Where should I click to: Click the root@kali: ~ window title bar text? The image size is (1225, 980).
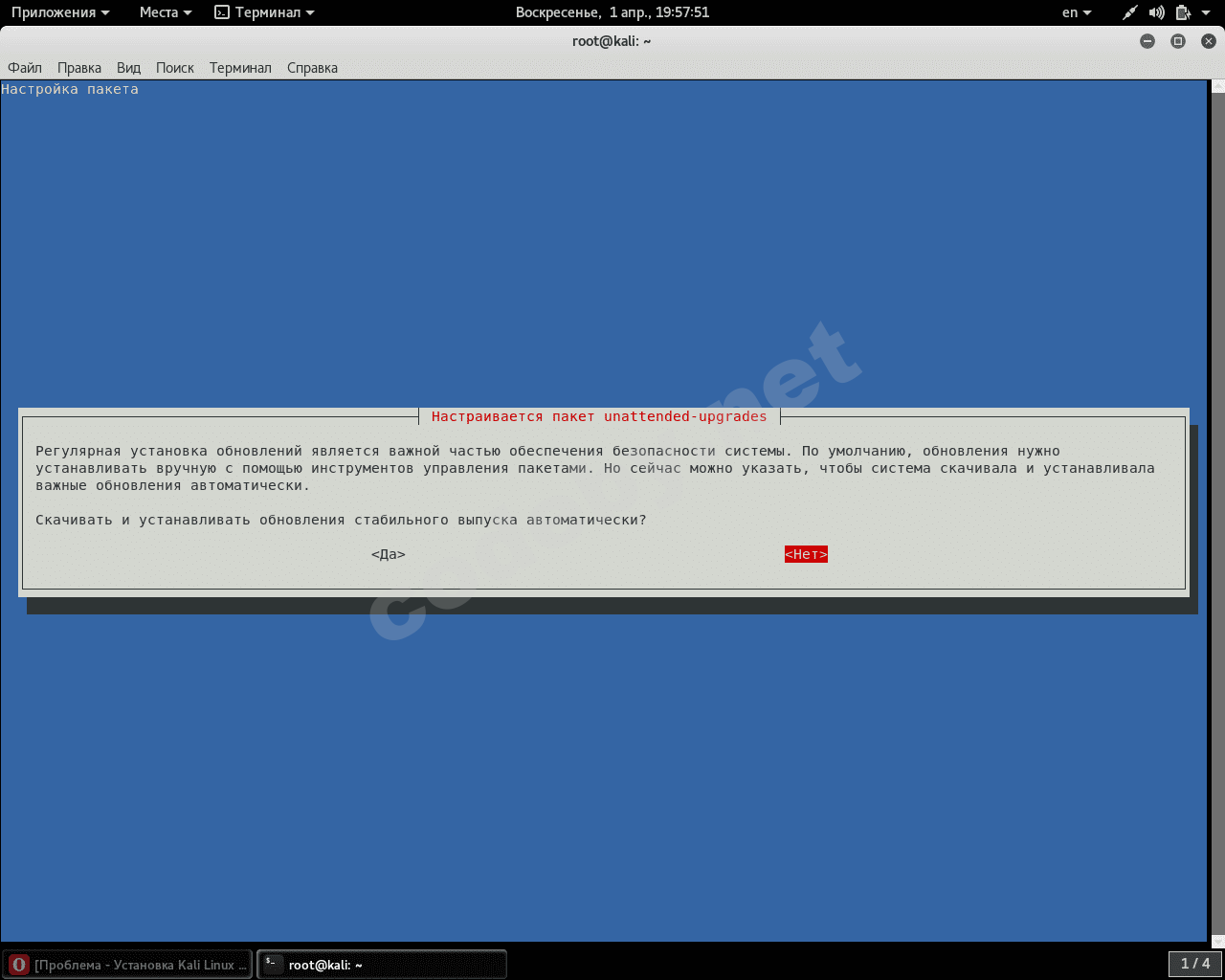[x=612, y=41]
